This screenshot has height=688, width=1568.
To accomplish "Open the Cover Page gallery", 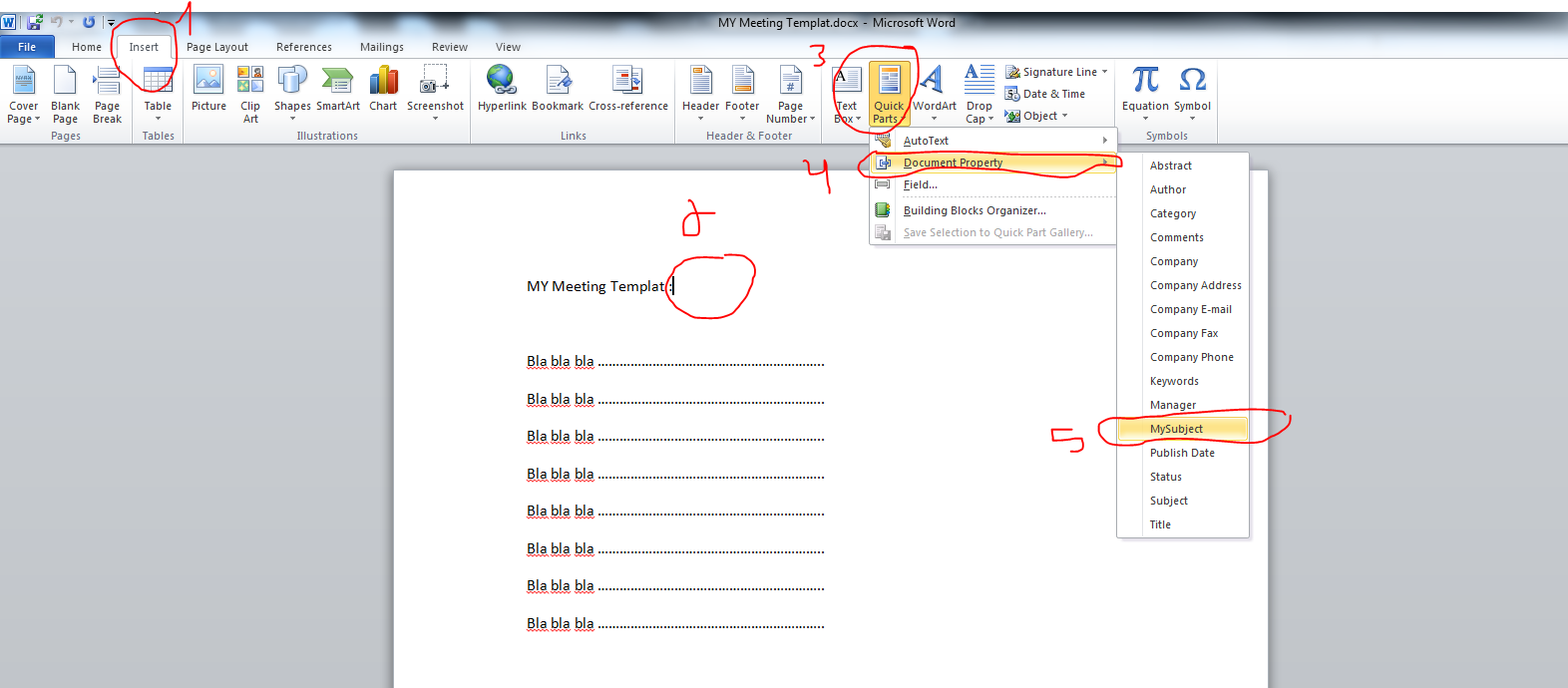I will 24,95.
